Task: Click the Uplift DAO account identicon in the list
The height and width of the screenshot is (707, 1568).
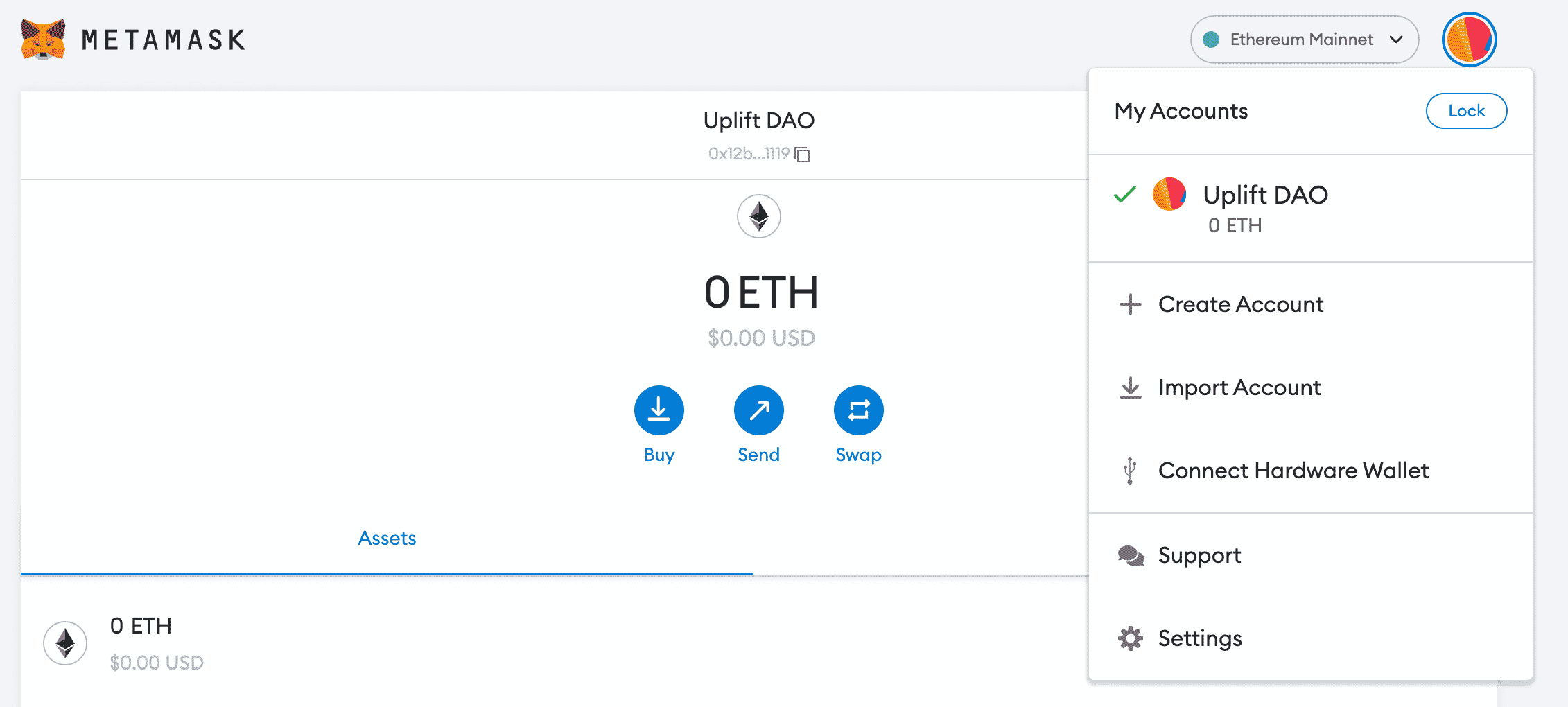Action: 1169,195
